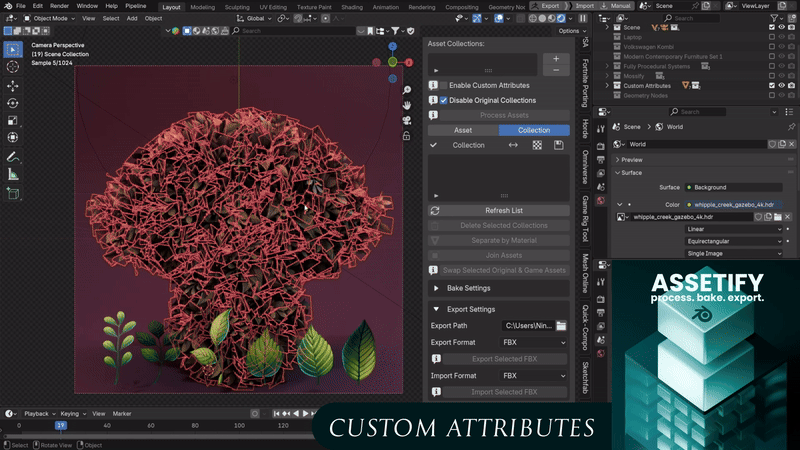Click the plus button beside Asset Collections
800x450 pixels.
(x=556, y=60)
